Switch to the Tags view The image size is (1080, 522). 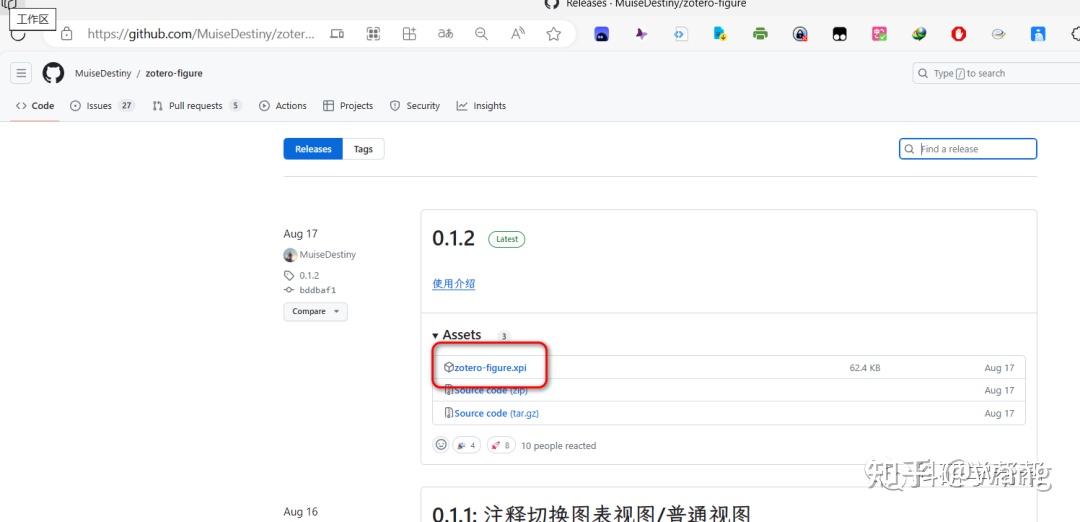(363, 149)
